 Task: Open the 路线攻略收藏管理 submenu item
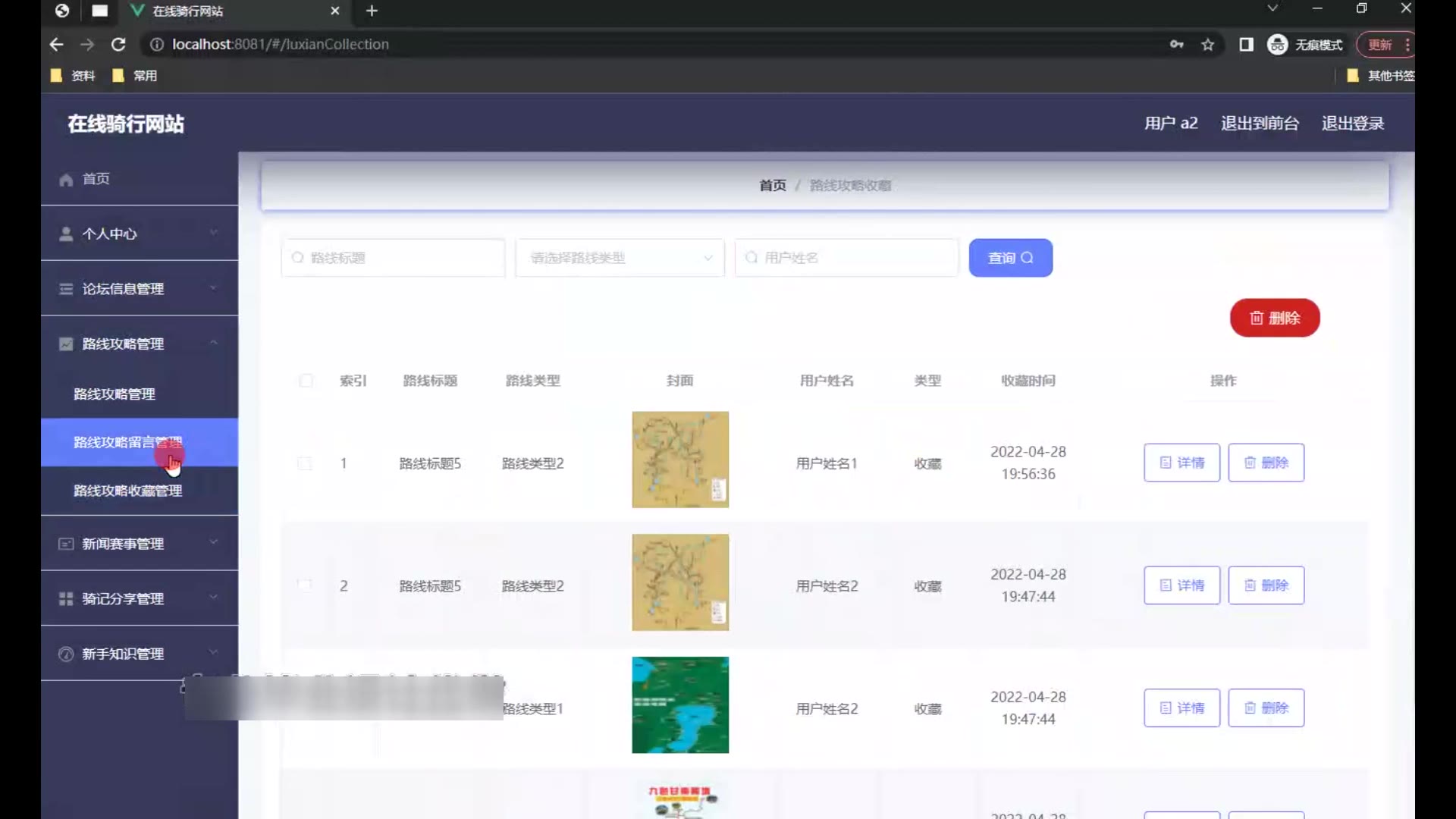point(127,491)
